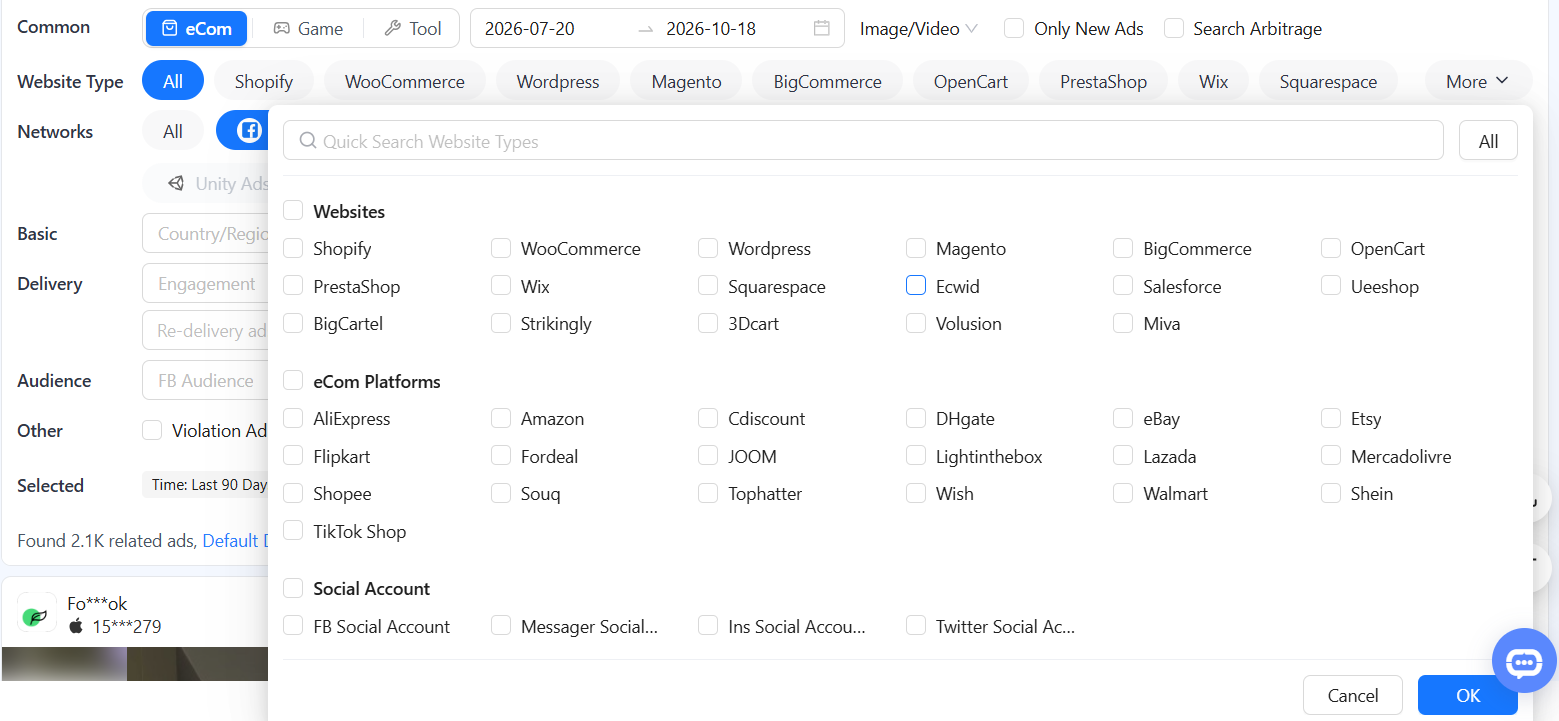Switch to the Game tab
The image size is (1559, 721).
click(x=308, y=29)
